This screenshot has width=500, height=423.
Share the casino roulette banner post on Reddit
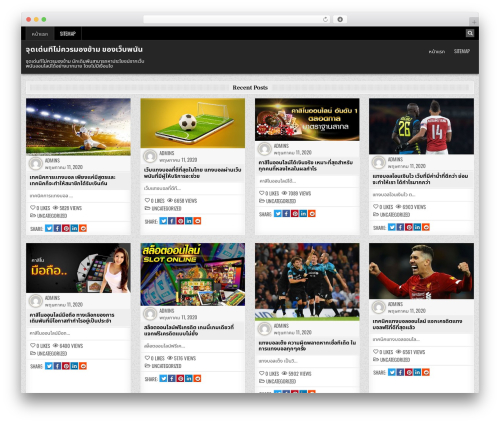click(x=312, y=213)
